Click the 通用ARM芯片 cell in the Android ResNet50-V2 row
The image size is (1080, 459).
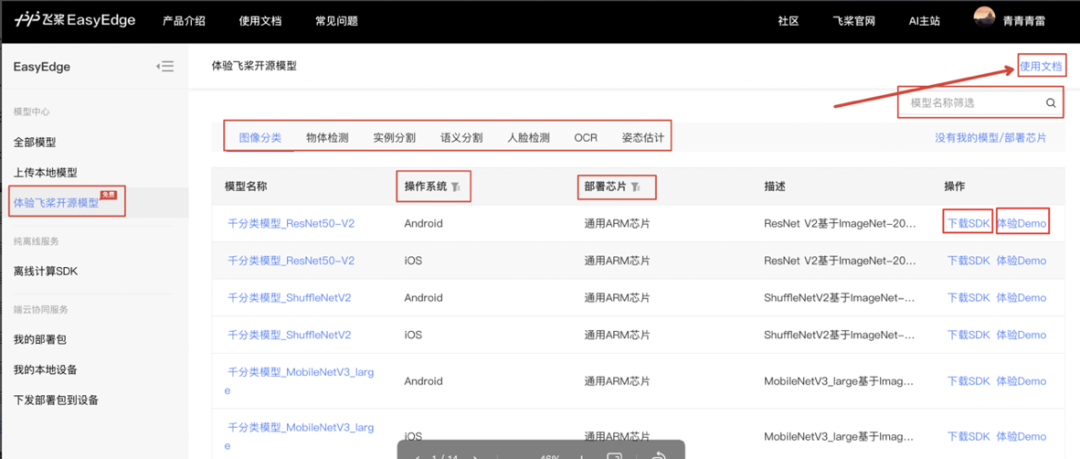[617, 223]
